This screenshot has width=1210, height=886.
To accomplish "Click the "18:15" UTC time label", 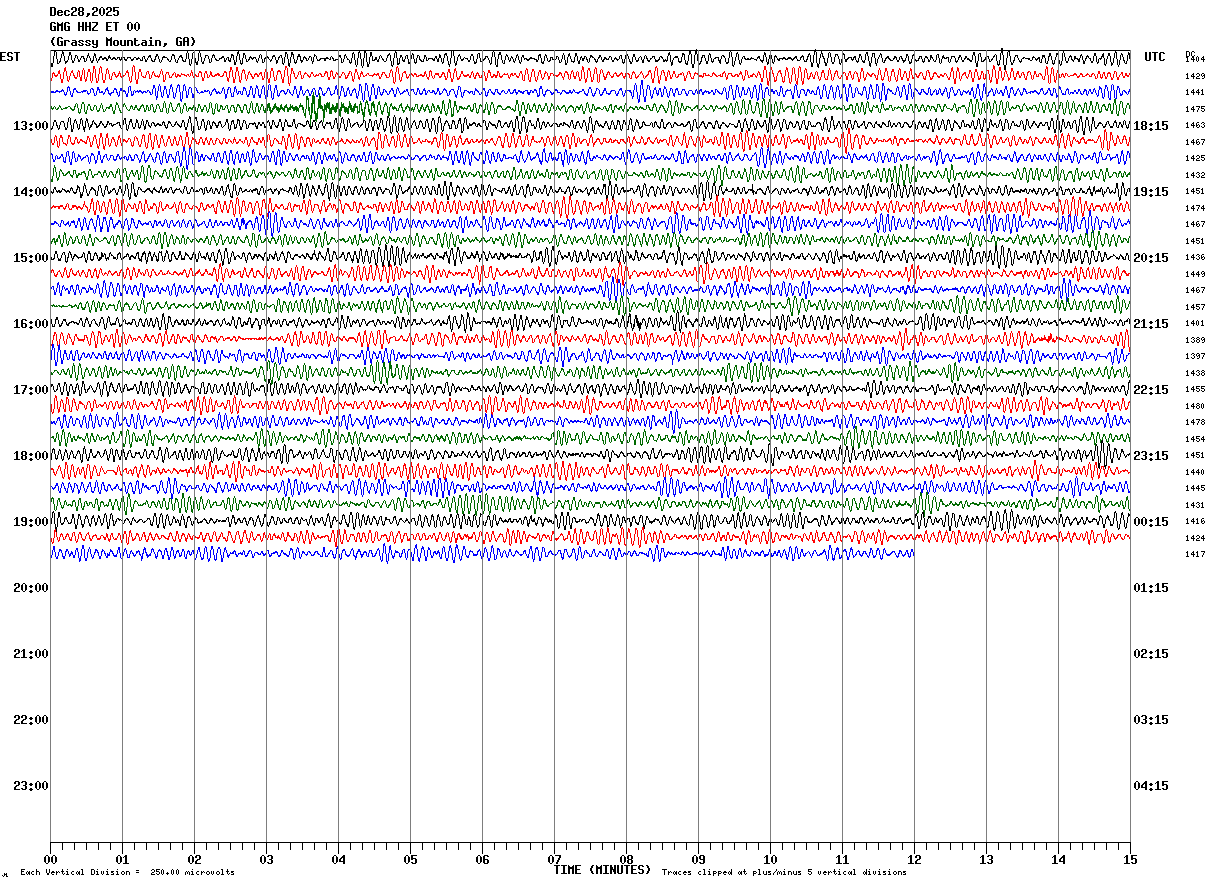I will (x=1151, y=125).
